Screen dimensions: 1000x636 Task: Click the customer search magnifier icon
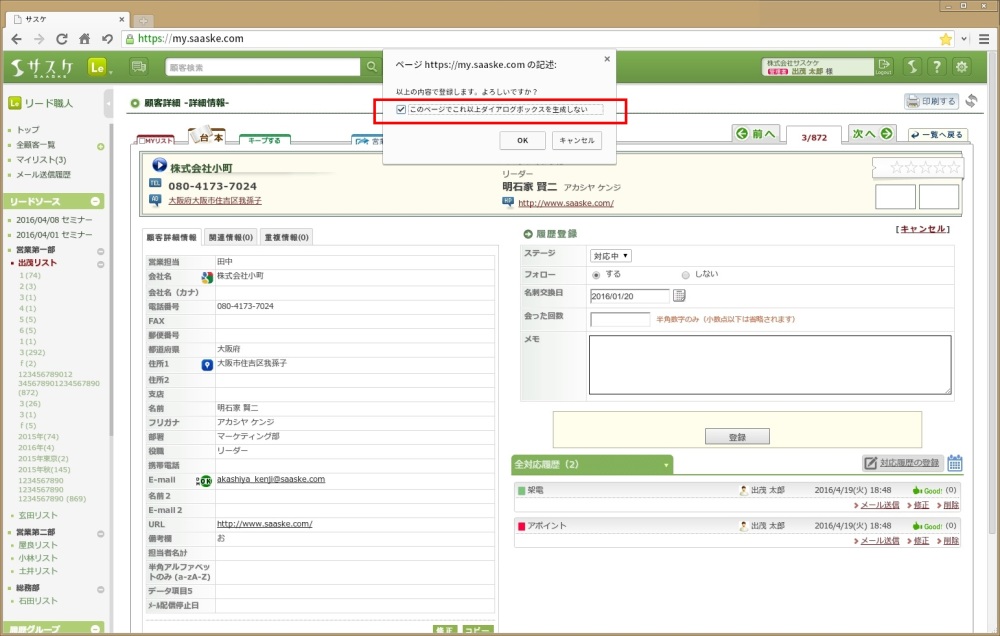(372, 67)
